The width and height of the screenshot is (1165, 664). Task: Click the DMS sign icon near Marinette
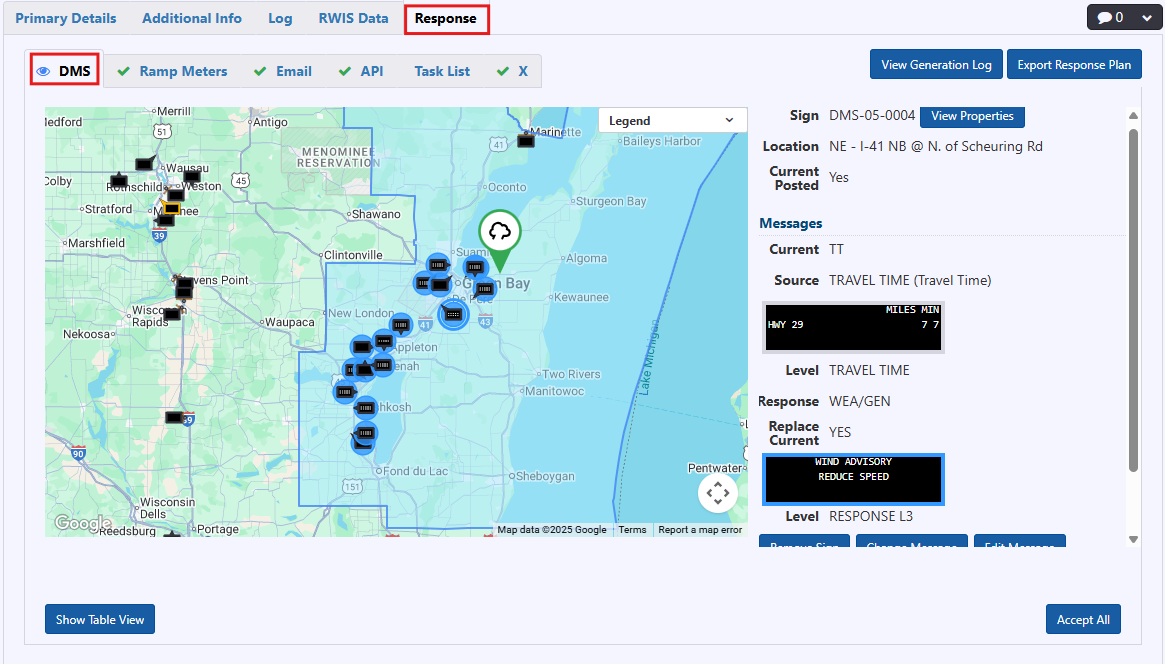(526, 140)
